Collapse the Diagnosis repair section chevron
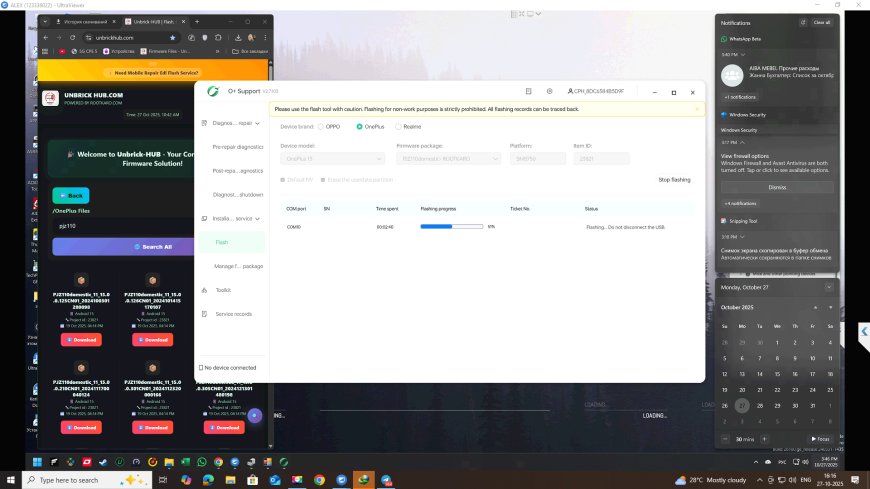 coord(257,123)
